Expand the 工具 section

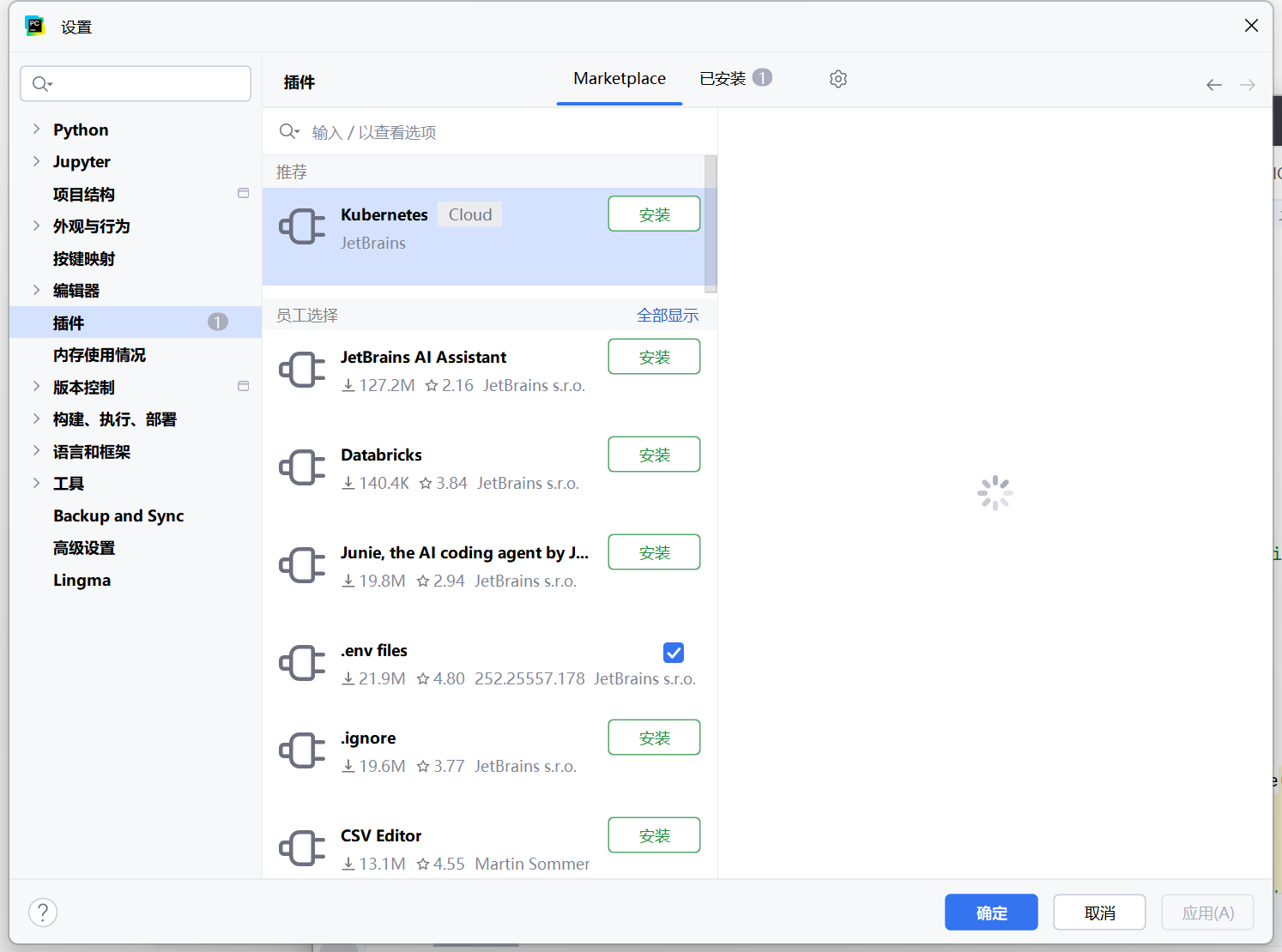pos(36,483)
